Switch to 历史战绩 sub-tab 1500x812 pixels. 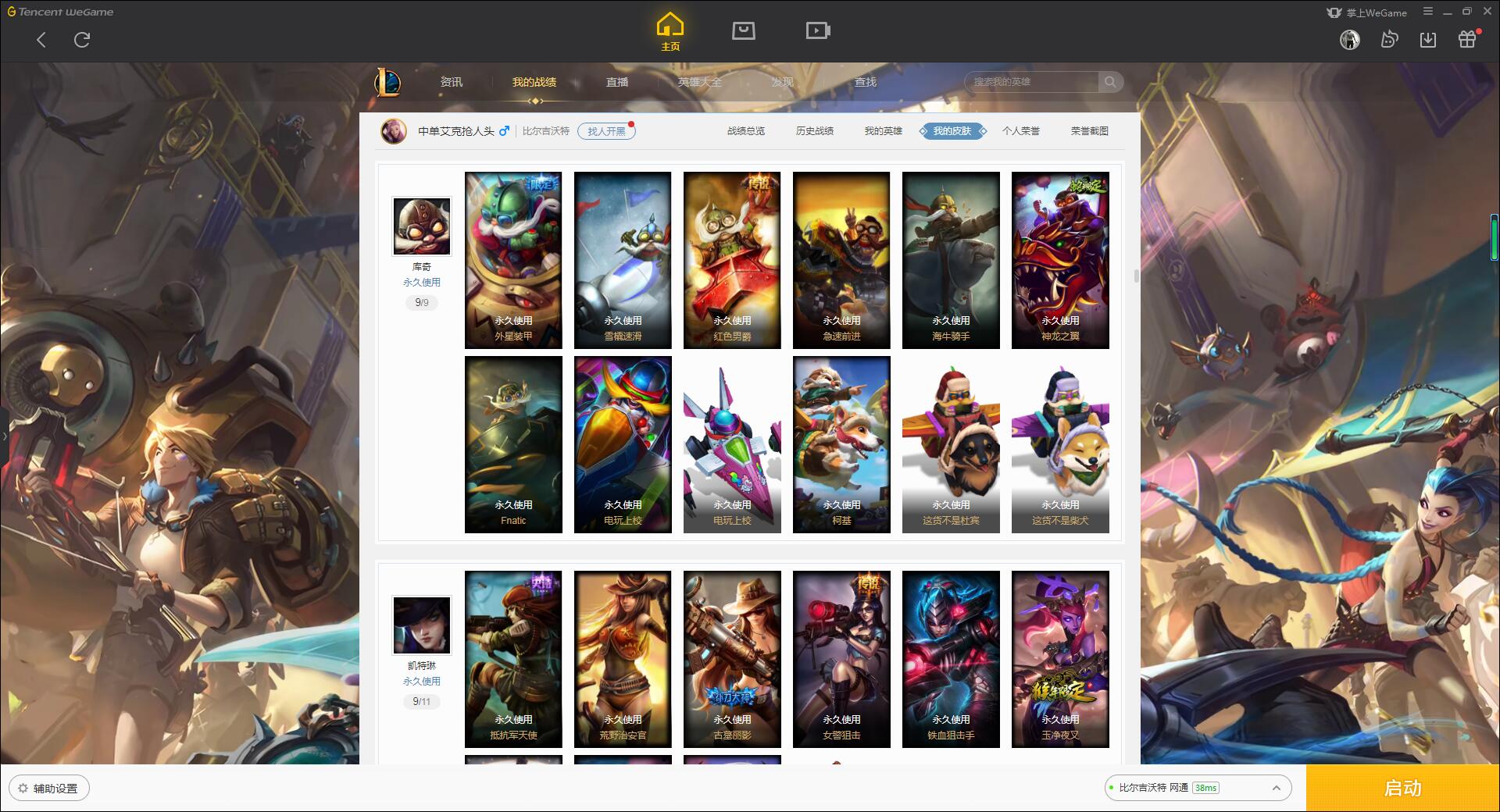point(815,131)
